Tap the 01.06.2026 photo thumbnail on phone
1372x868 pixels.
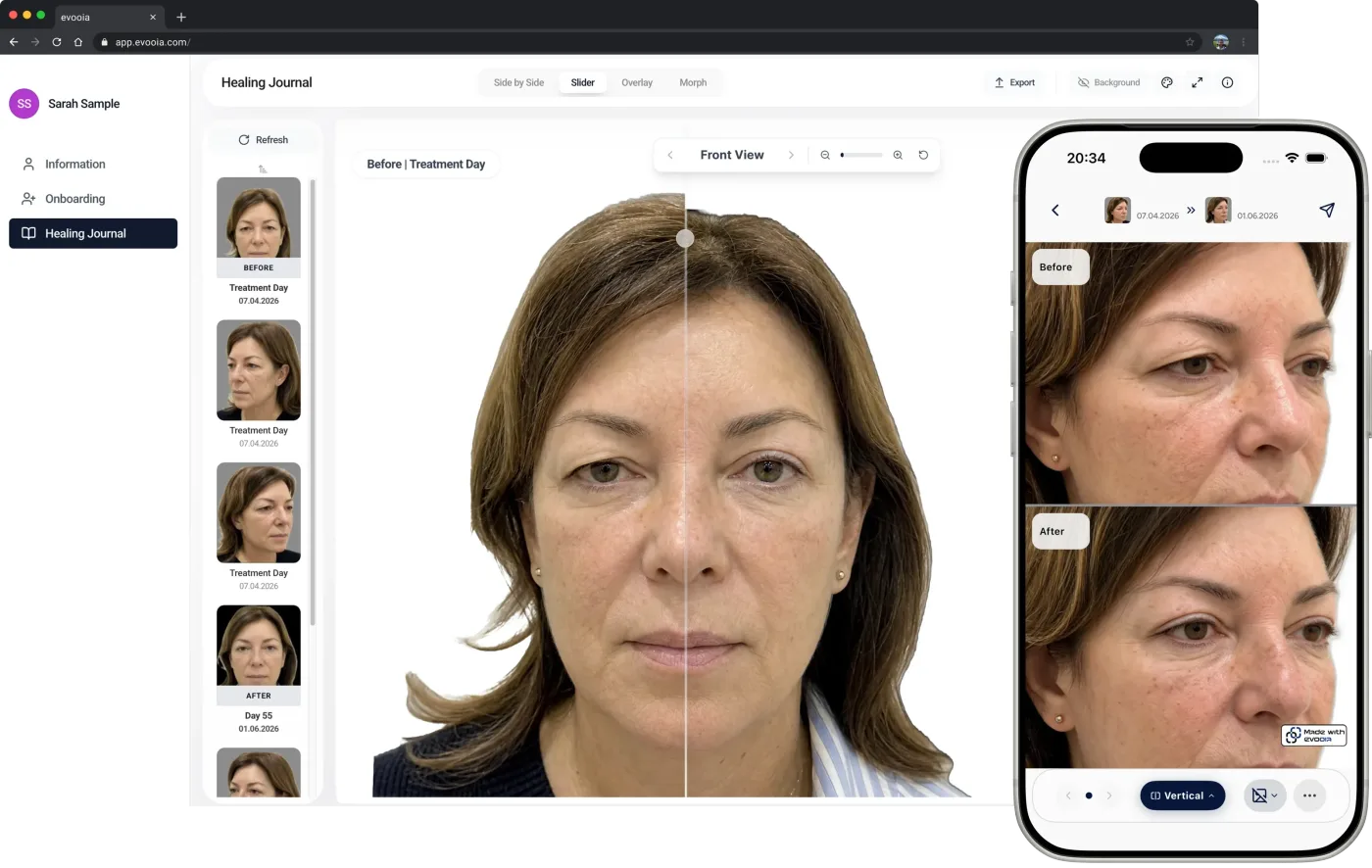click(1218, 210)
